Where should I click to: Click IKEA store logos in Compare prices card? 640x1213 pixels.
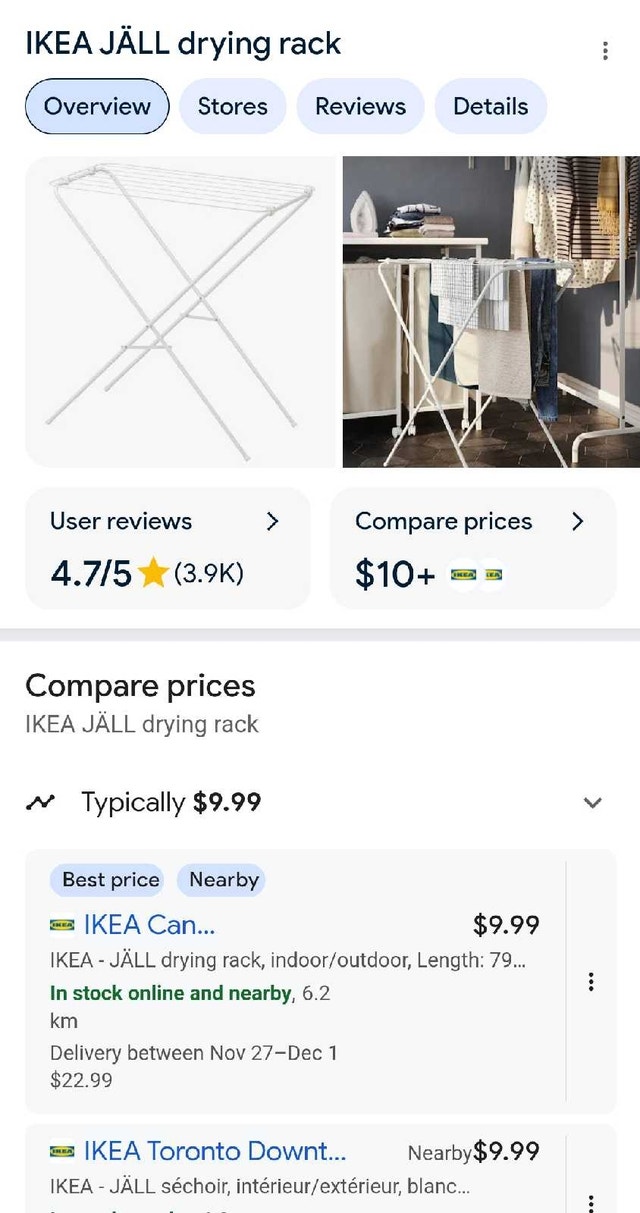click(x=476, y=575)
